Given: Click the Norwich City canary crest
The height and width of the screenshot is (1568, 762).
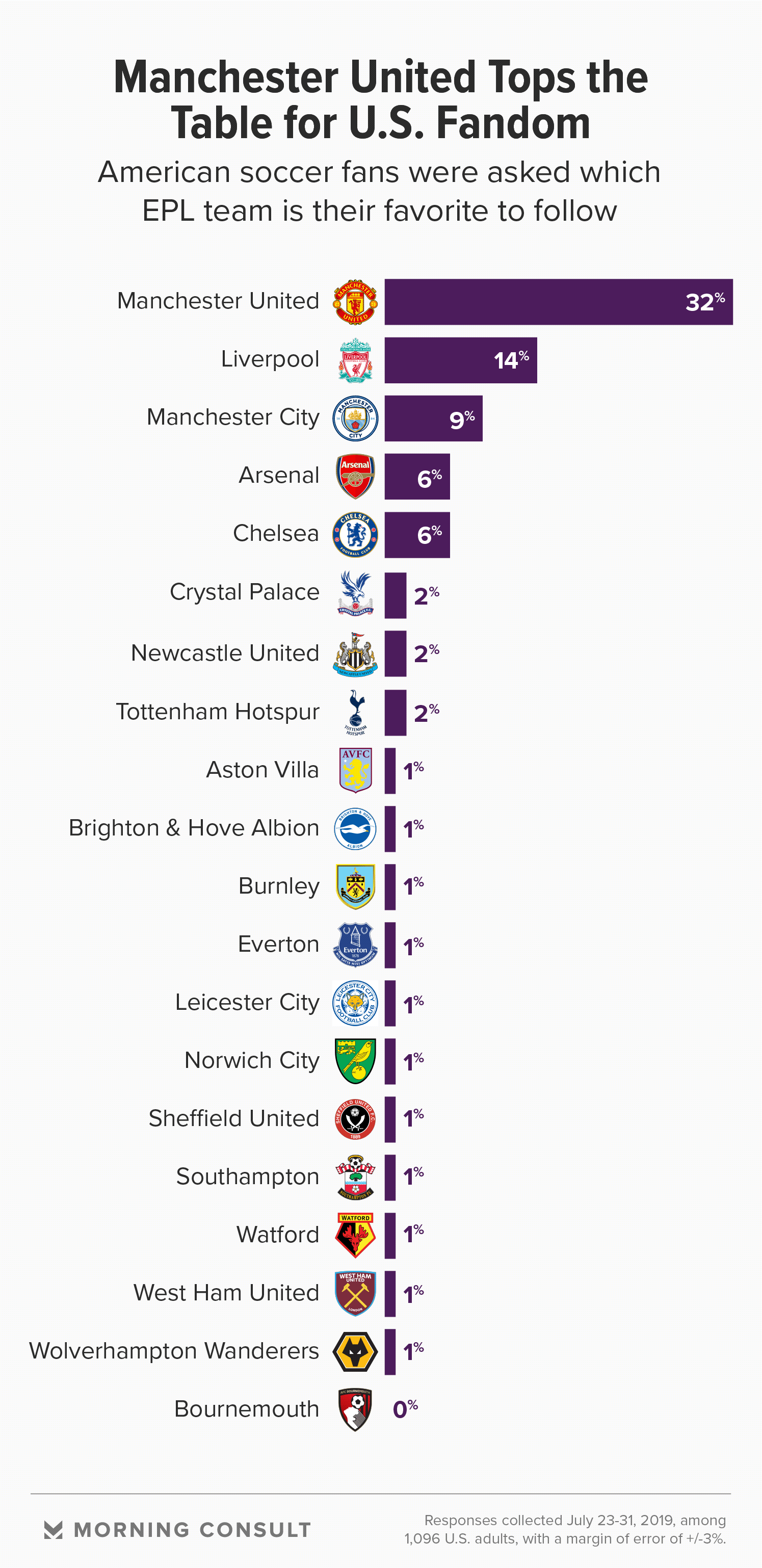Looking at the screenshot, I should click(355, 1061).
